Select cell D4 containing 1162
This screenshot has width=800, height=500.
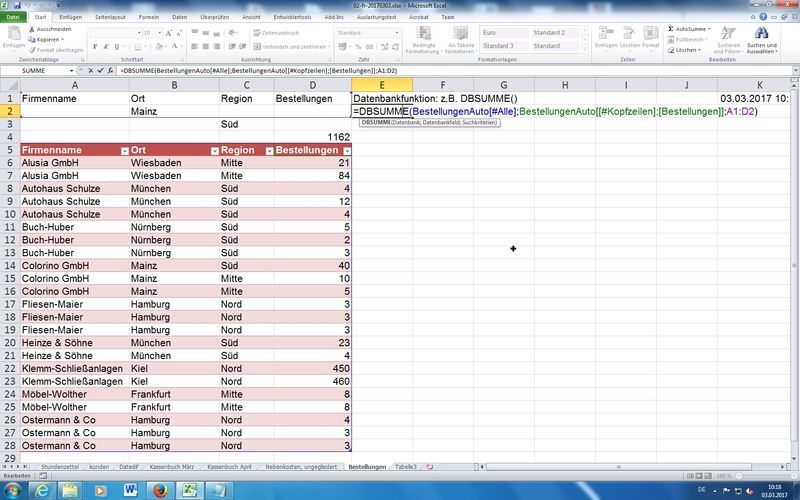click(x=314, y=136)
